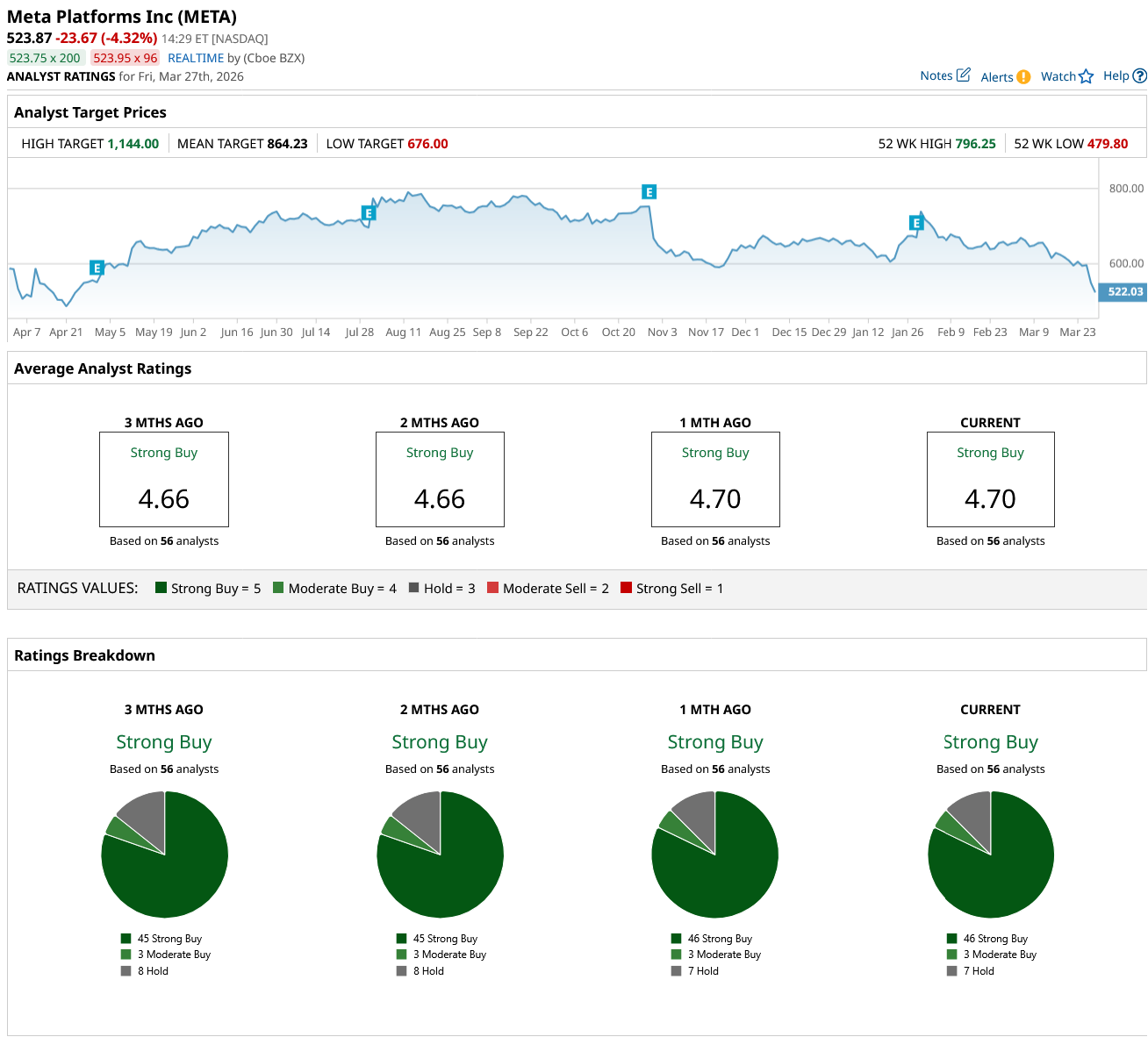Add META to Watch via star icon

click(1087, 76)
